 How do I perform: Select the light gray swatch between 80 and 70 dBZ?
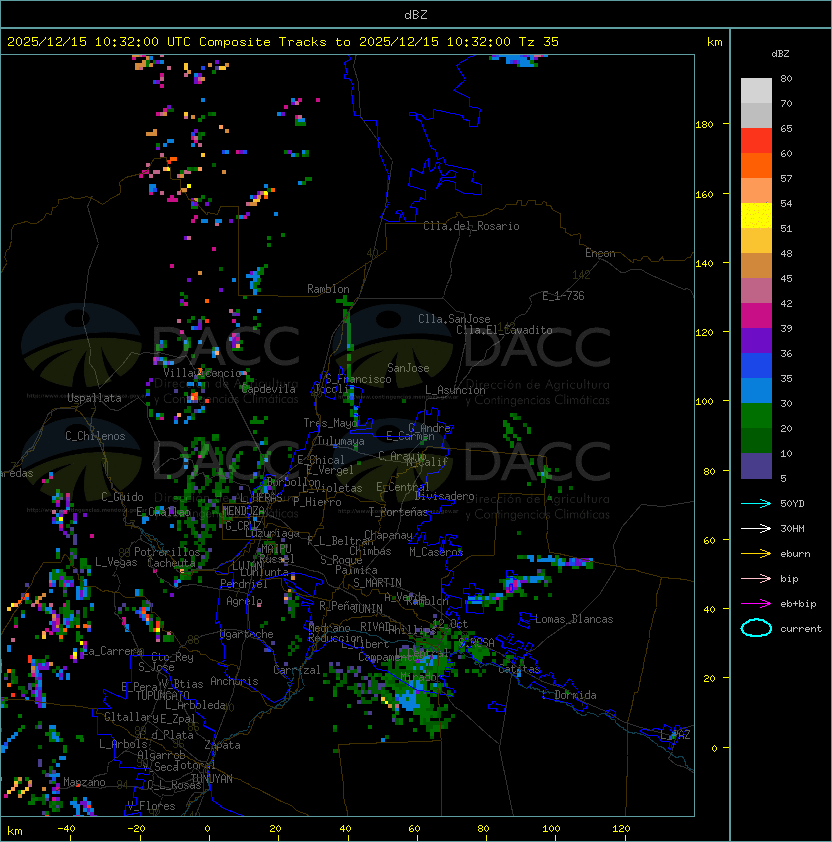756,91
